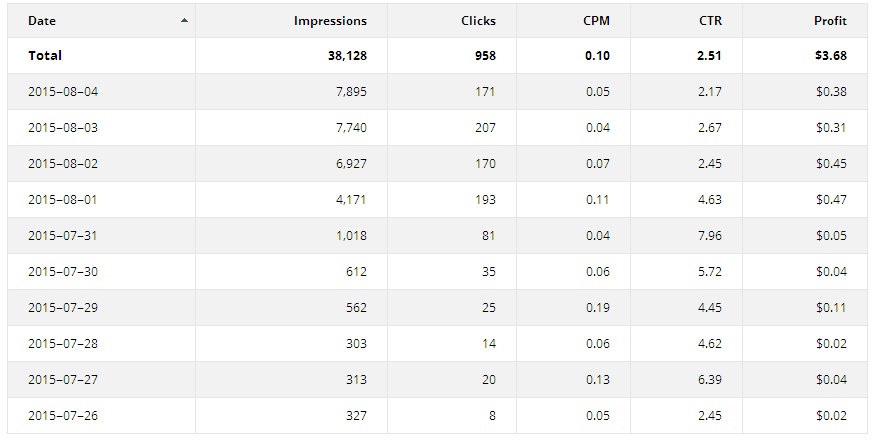This screenshot has width=878, height=443.
Task: Click the 2015-07-29 date entry
Action: click(63, 307)
